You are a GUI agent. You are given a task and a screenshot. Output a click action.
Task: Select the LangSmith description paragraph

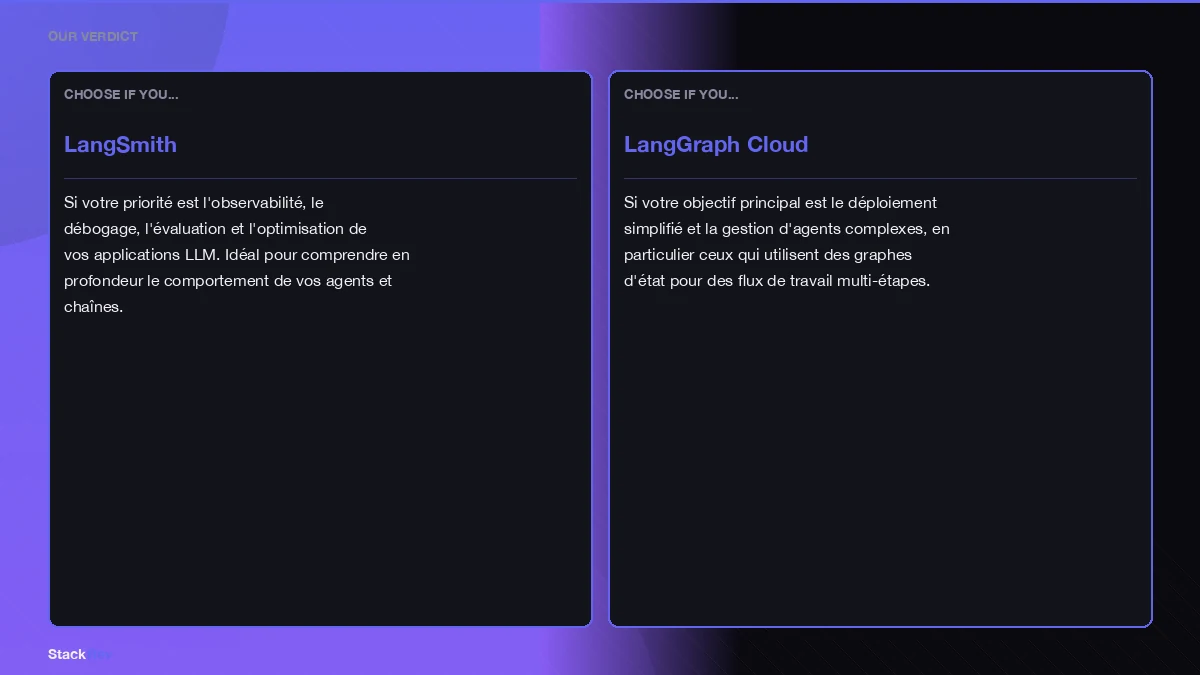click(236, 254)
